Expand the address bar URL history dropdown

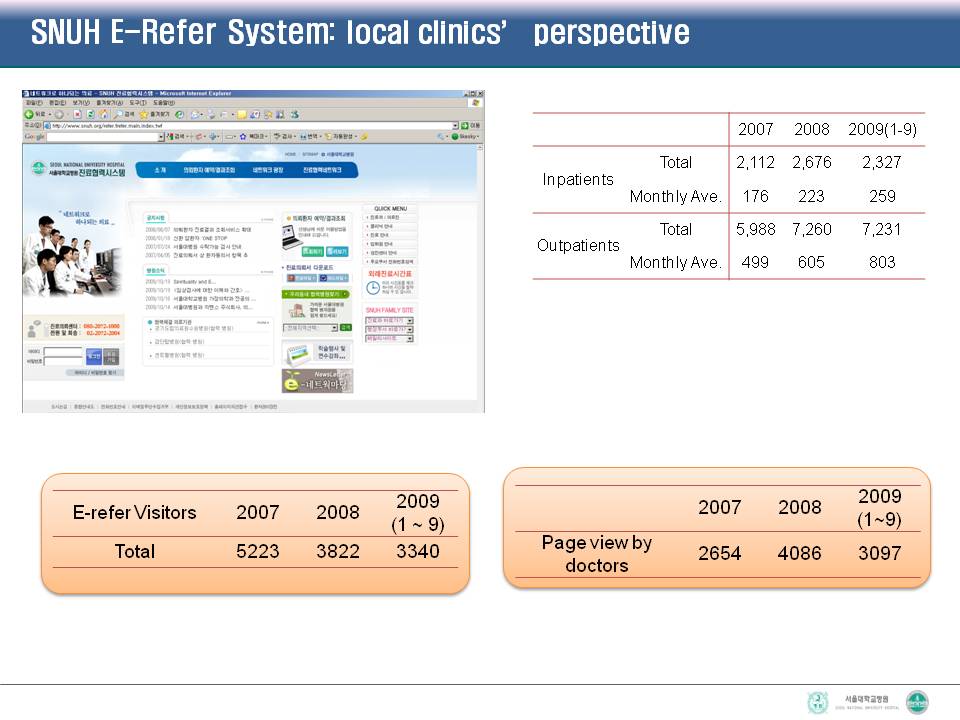(455, 126)
